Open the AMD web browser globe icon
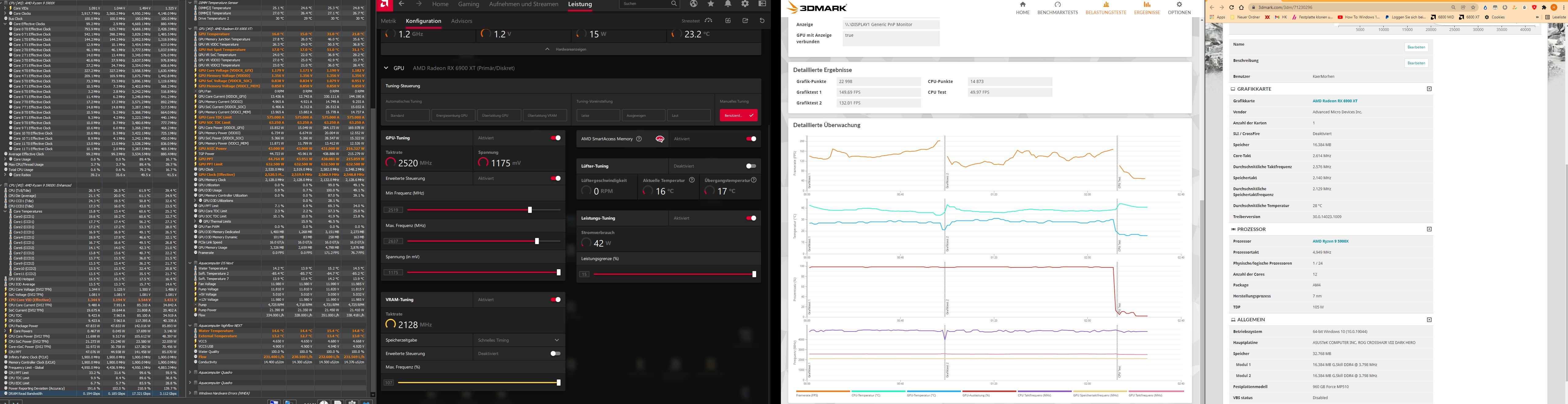This screenshot has height=404, width=1568. click(x=693, y=4)
